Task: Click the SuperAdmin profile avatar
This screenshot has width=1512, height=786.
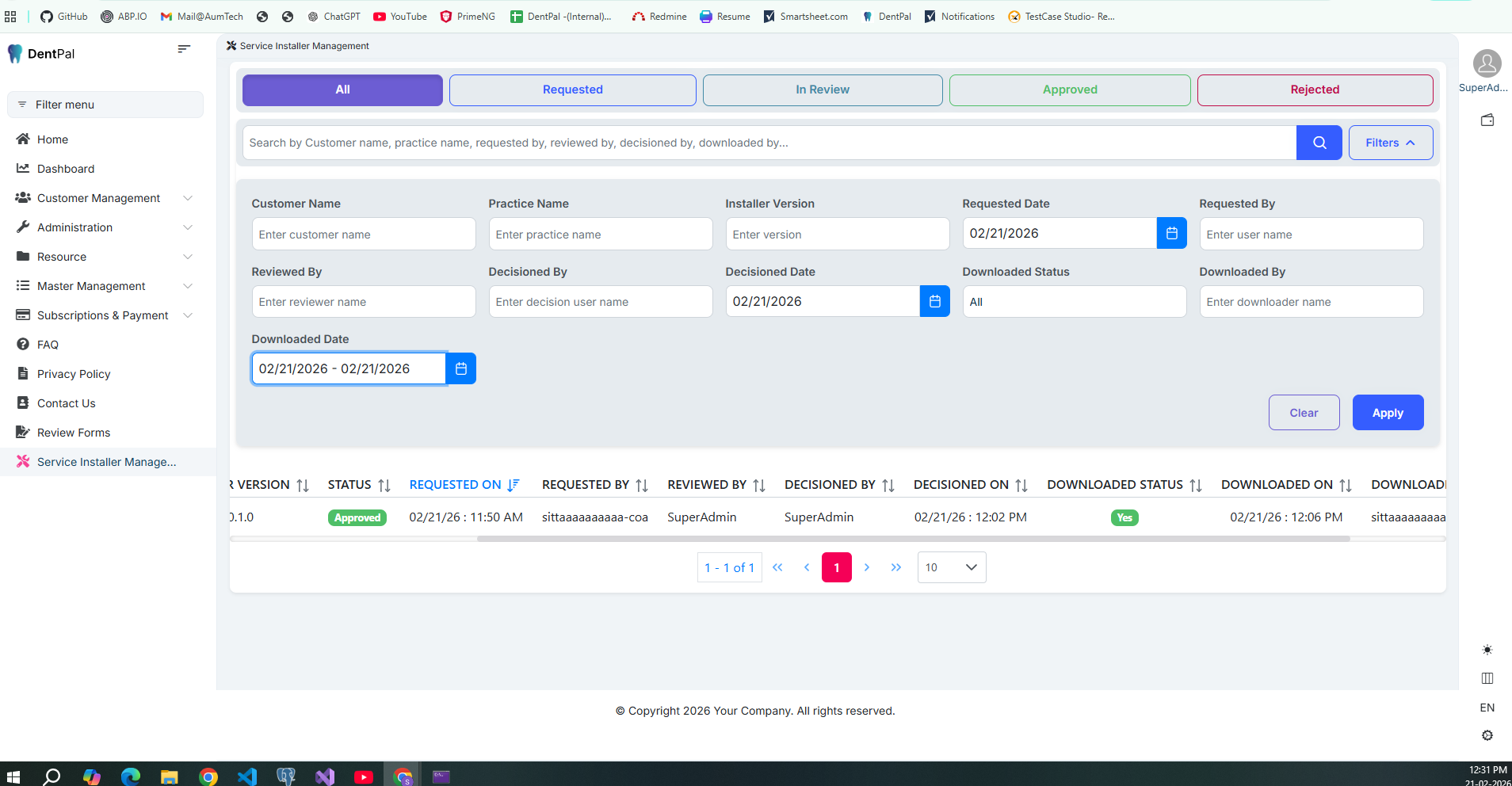Action: tap(1487, 63)
